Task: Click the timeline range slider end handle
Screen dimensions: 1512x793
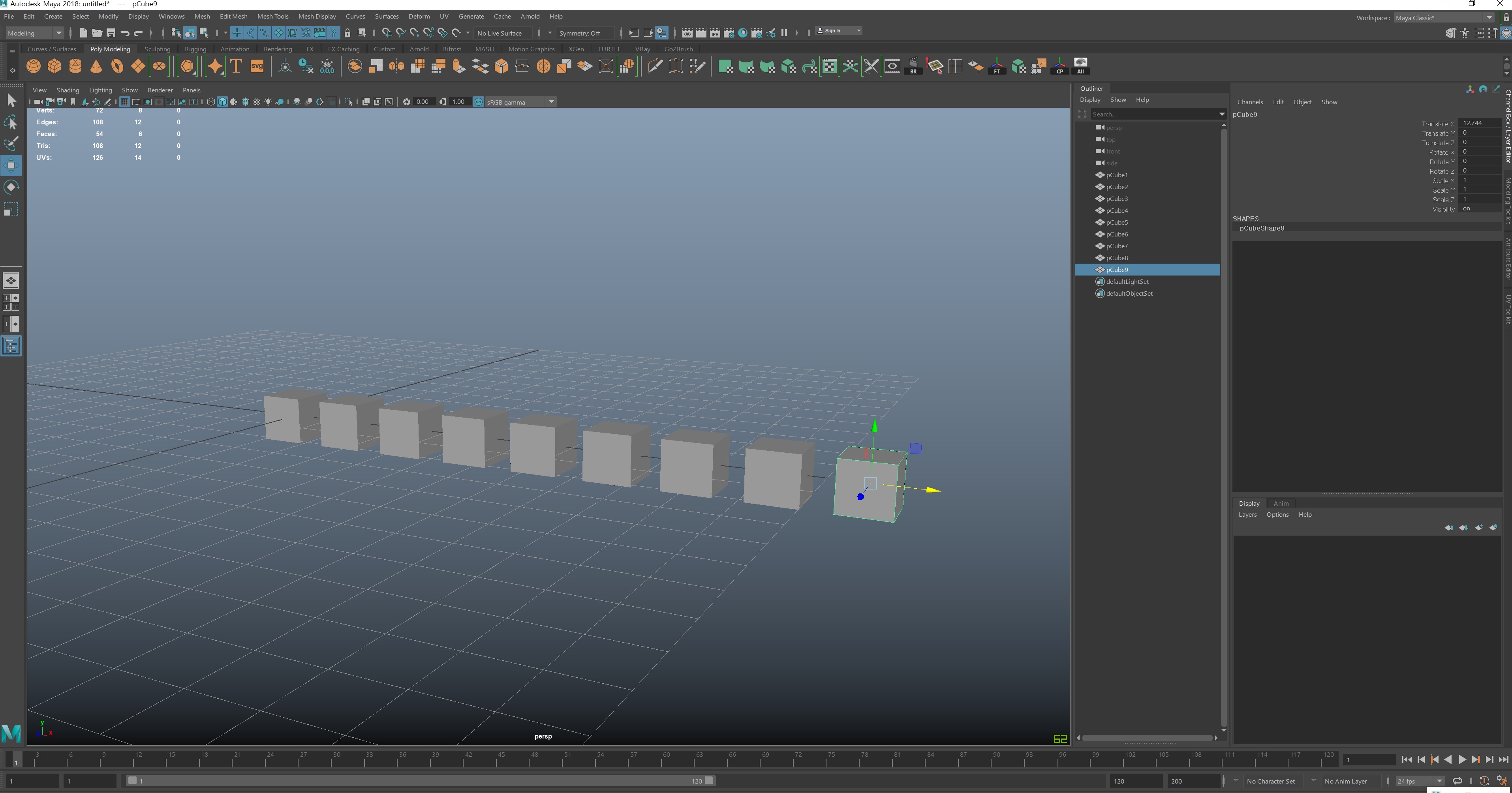Action: point(710,781)
